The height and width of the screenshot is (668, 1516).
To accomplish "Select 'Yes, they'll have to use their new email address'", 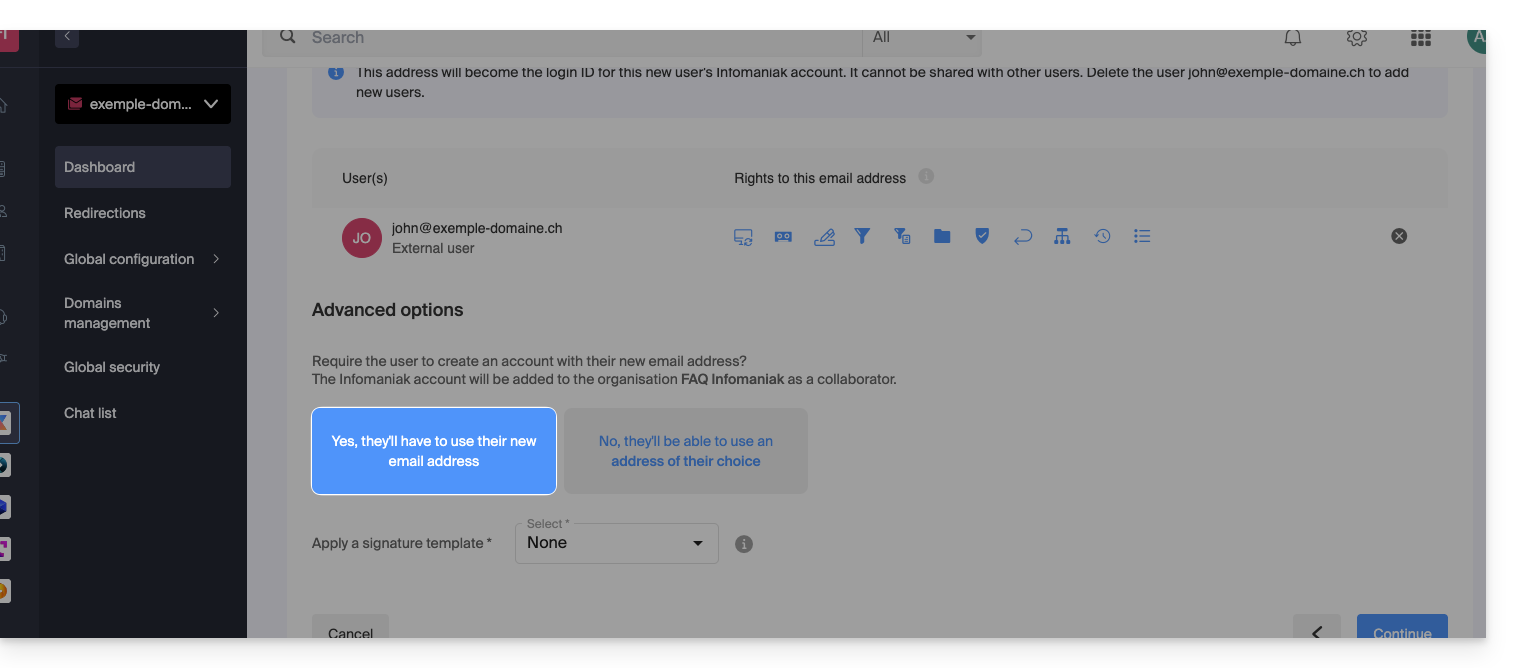I will pyautogui.click(x=434, y=451).
